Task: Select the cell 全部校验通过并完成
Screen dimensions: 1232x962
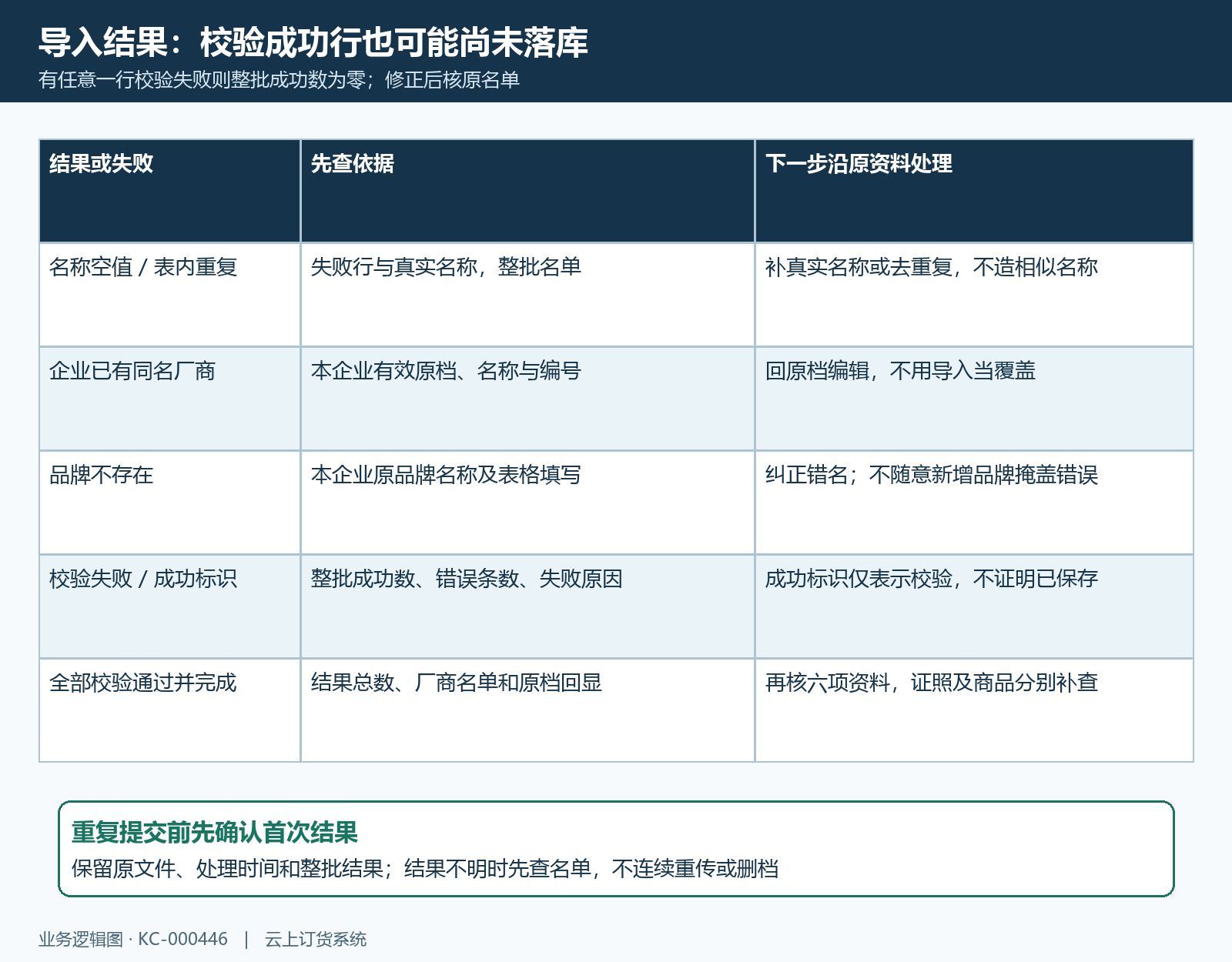Action: [169, 710]
